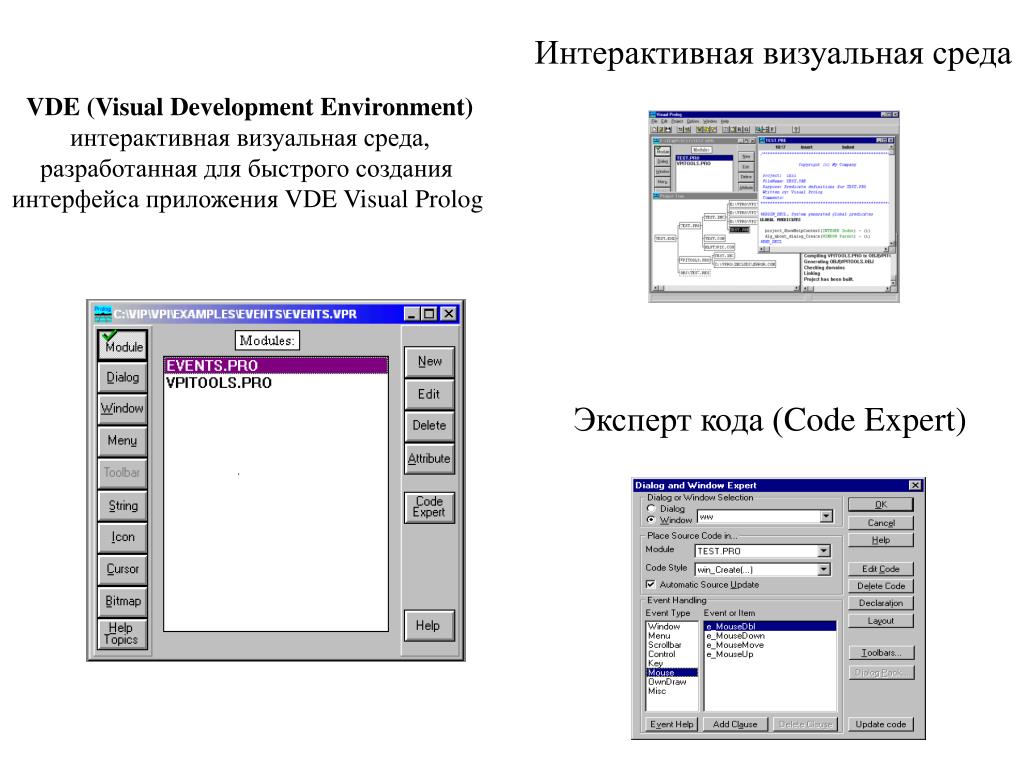Show the Menu resources
Image resolution: width=1024 pixels, height=768 pixels.
123,441
